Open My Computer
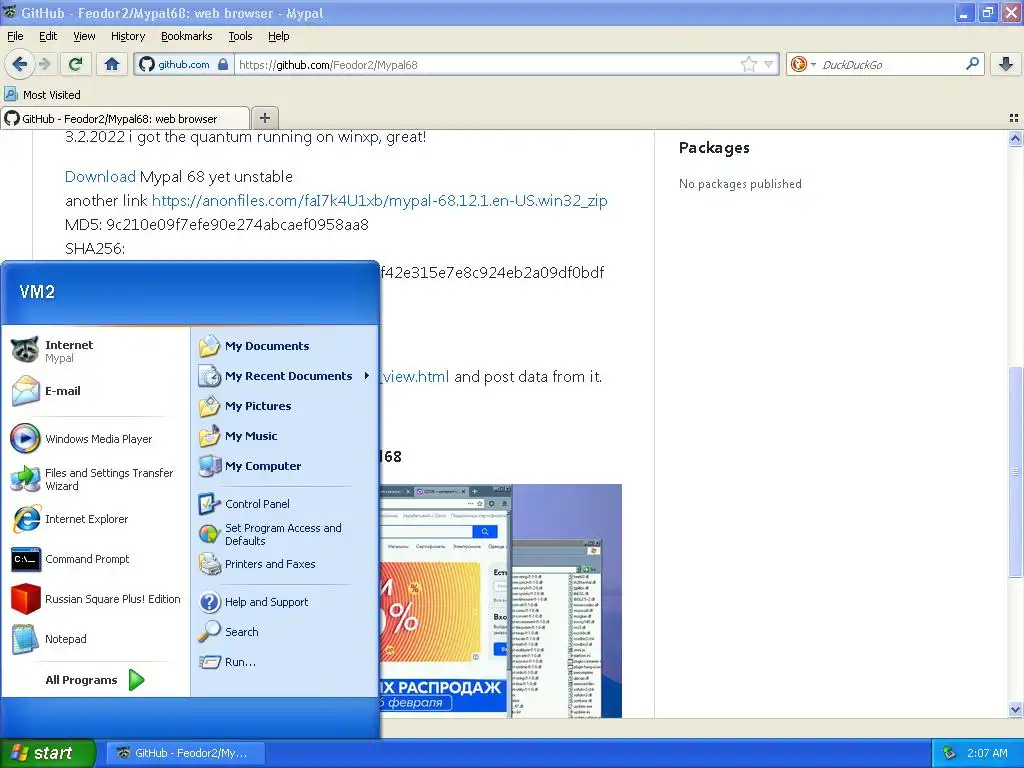The height and width of the screenshot is (768, 1024). tap(285, 466)
